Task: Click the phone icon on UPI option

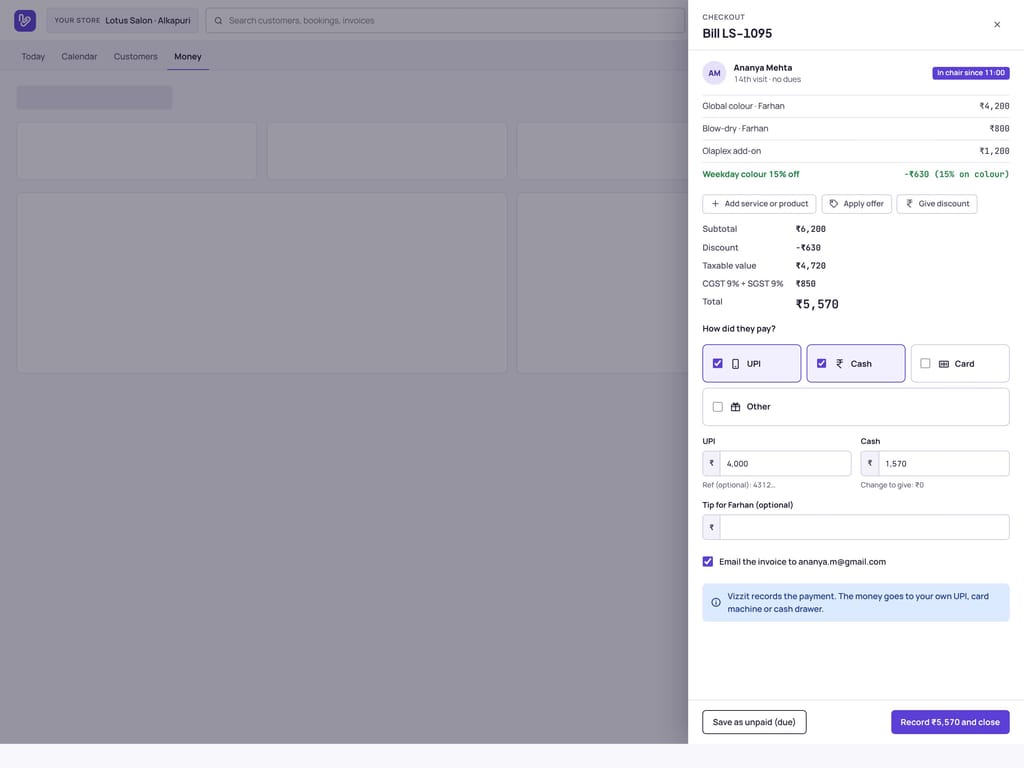Action: pos(735,364)
